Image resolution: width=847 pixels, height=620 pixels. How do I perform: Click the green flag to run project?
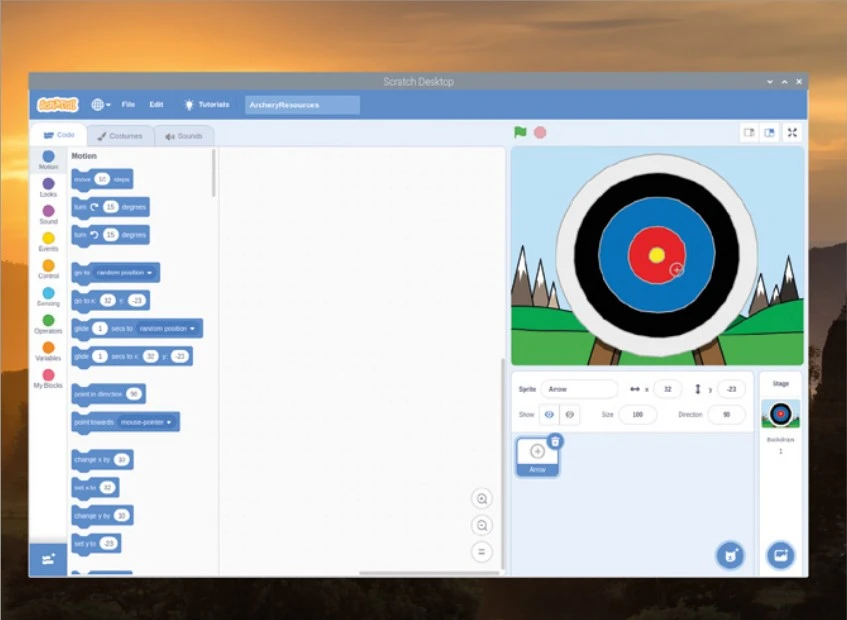point(520,132)
